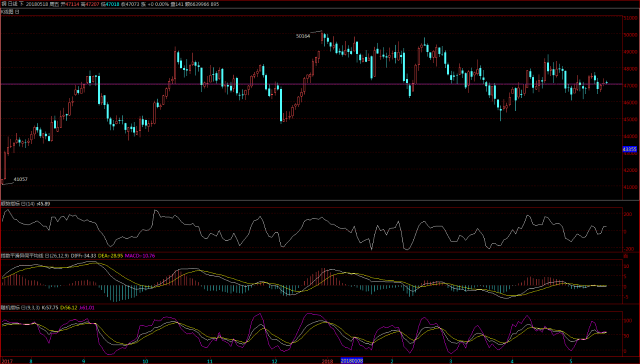The width and height of the screenshot is (640, 364).
Task: Click the 42000 price axis label
Action: tap(630, 170)
